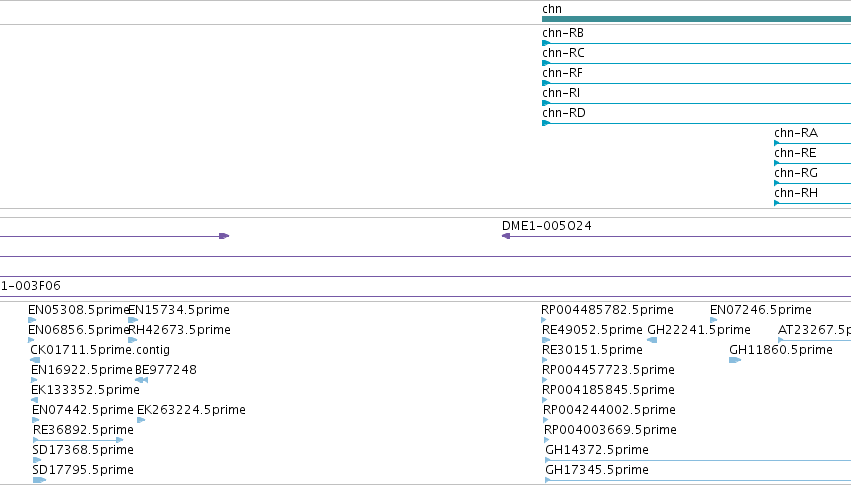Select the chn-RF transcript
The height and width of the screenshot is (485, 851).
click(x=562, y=73)
